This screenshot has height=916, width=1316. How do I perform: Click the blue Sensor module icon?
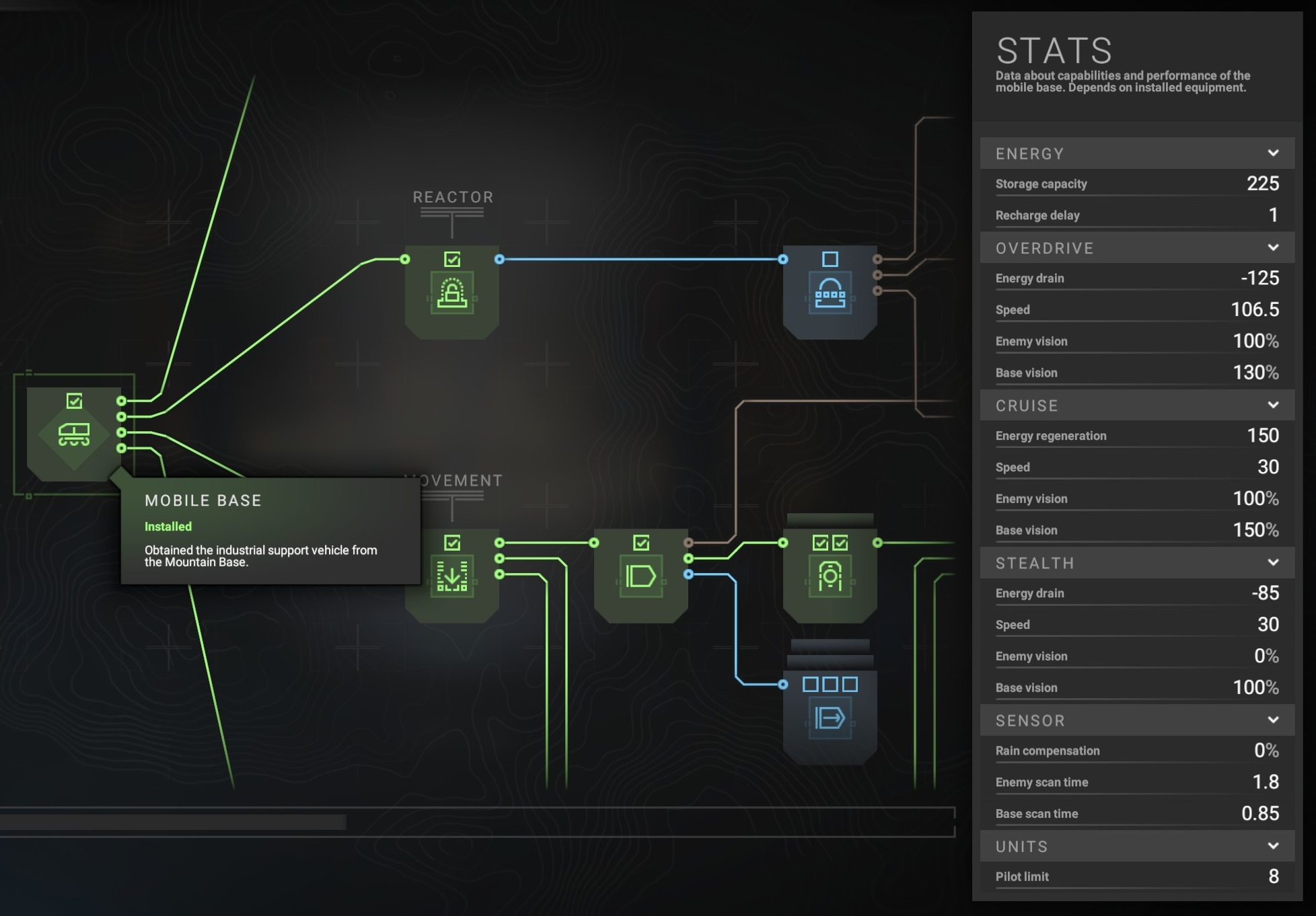click(x=829, y=718)
